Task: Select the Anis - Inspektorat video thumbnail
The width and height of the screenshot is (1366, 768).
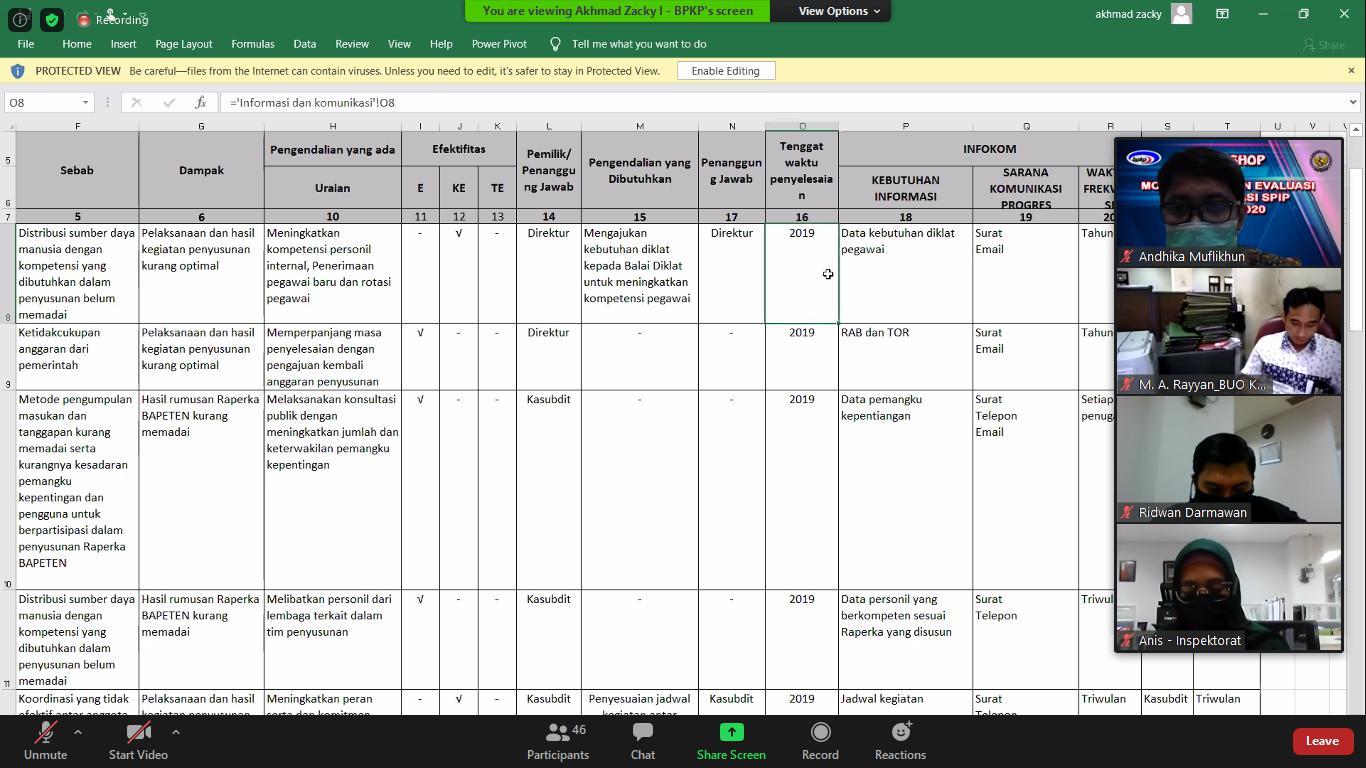Action: 1229,587
